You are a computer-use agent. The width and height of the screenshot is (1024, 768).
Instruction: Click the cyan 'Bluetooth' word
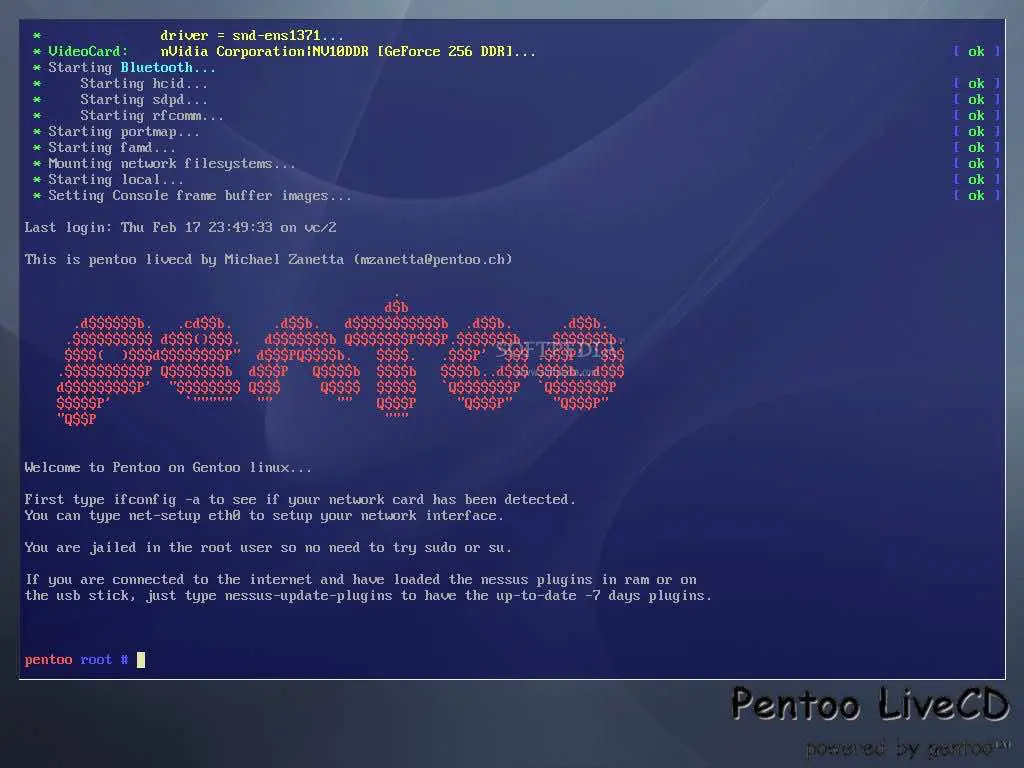click(x=157, y=67)
